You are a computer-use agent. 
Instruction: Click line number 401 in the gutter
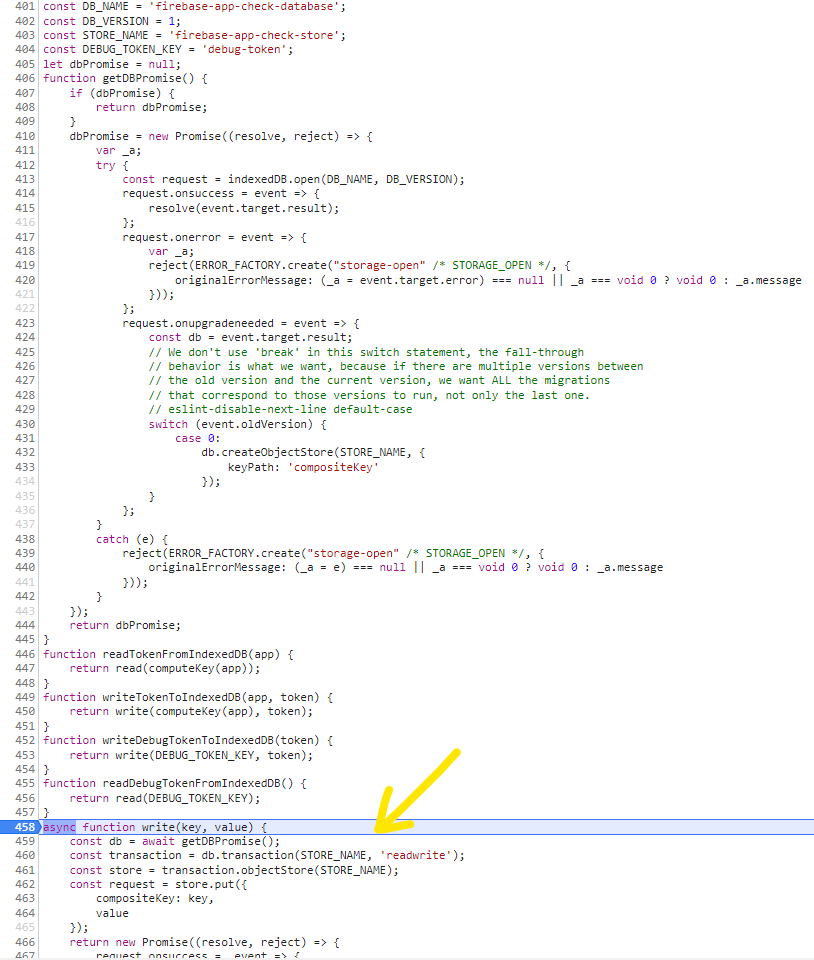pos(25,6)
